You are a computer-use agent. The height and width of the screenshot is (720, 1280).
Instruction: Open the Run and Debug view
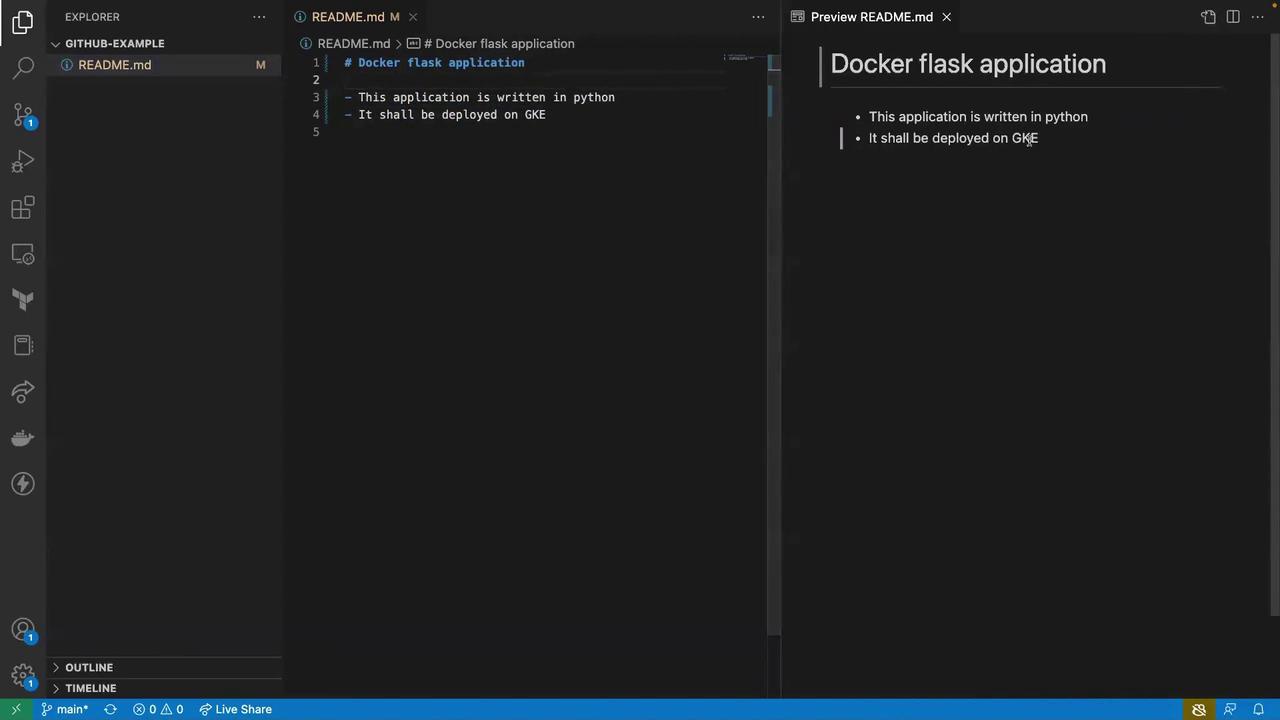tap(23, 161)
